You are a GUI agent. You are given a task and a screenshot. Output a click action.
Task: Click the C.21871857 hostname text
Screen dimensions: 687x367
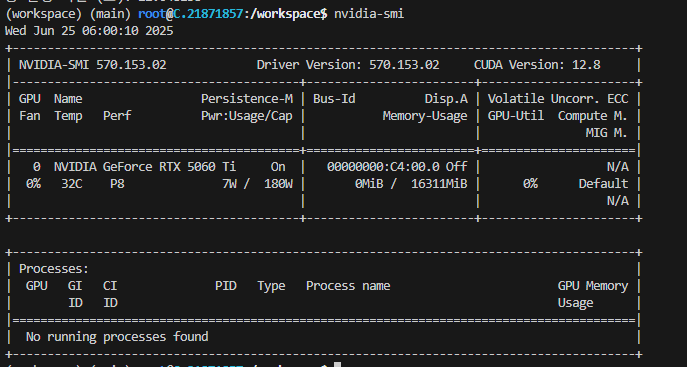click(208, 14)
